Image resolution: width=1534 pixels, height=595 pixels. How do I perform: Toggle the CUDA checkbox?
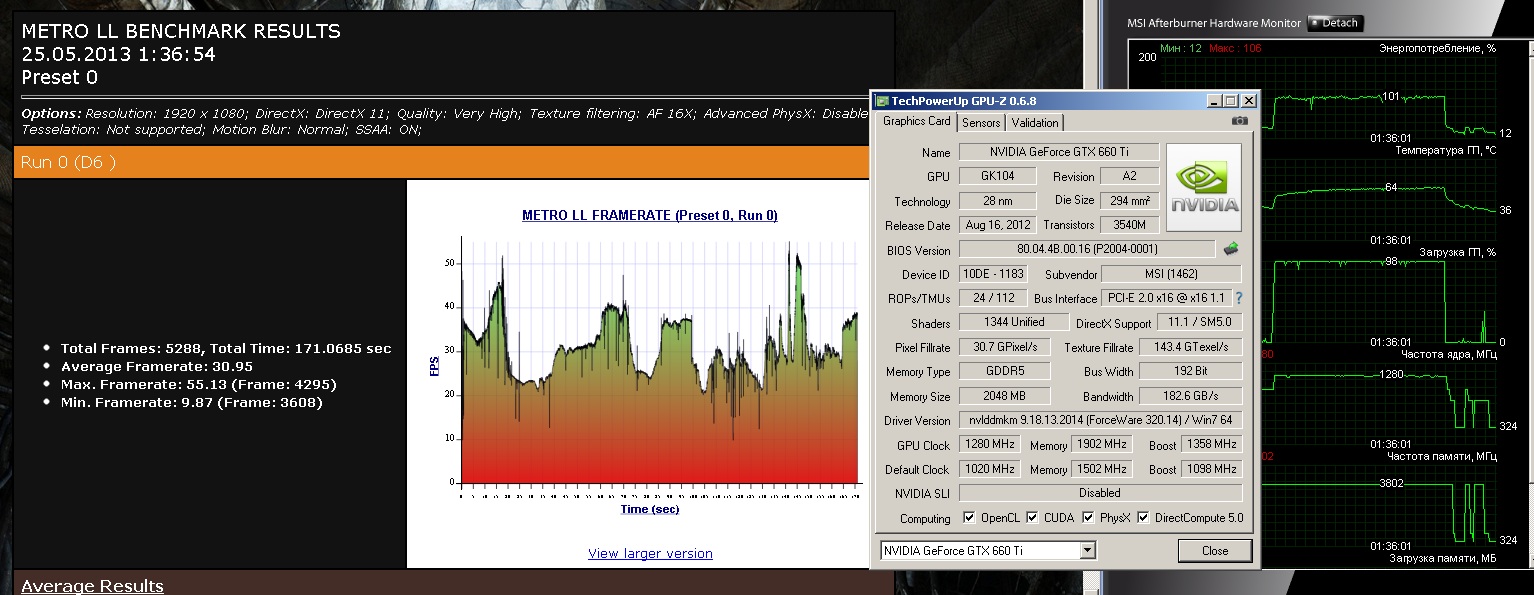click(x=1032, y=518)
